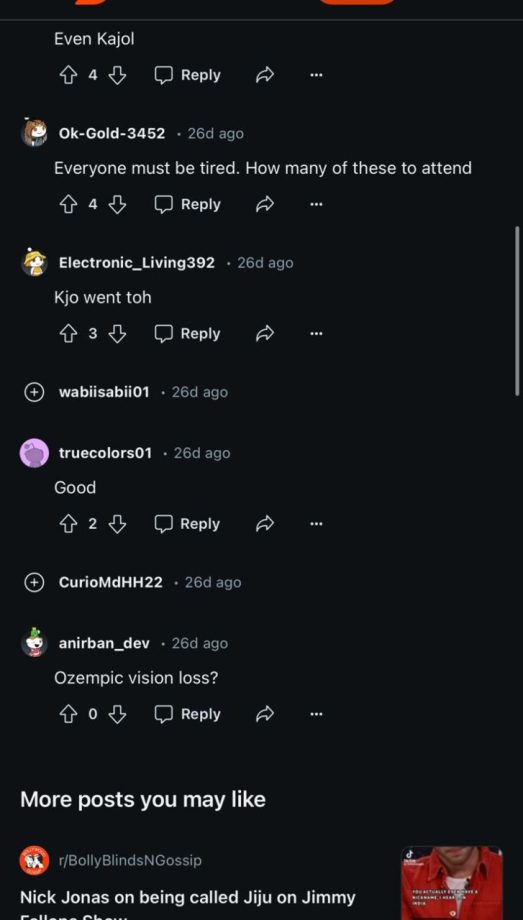Visit r/BollyBlindsNGossip community link

130,860
